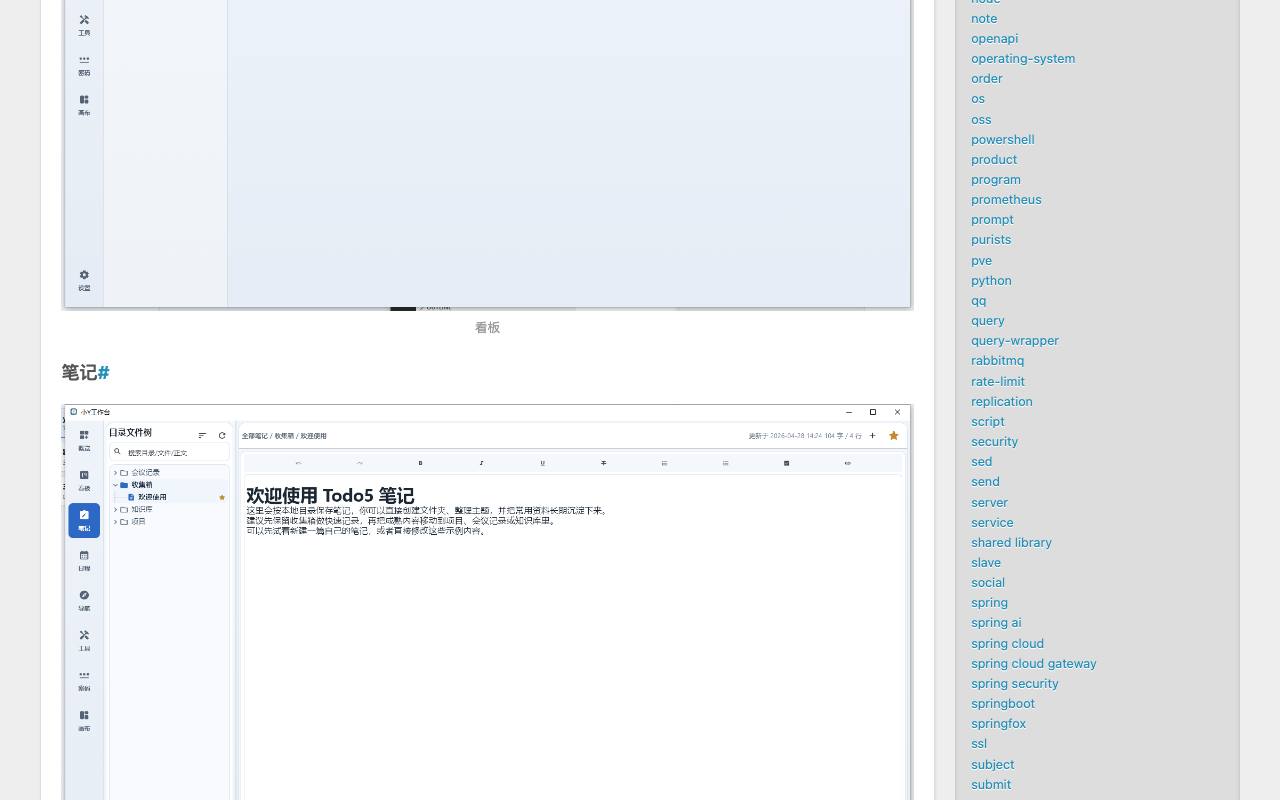Viewport: 1280px width, 800px height.
Task: Open the 'security' tag link
Action: click(x=994, y=441)
